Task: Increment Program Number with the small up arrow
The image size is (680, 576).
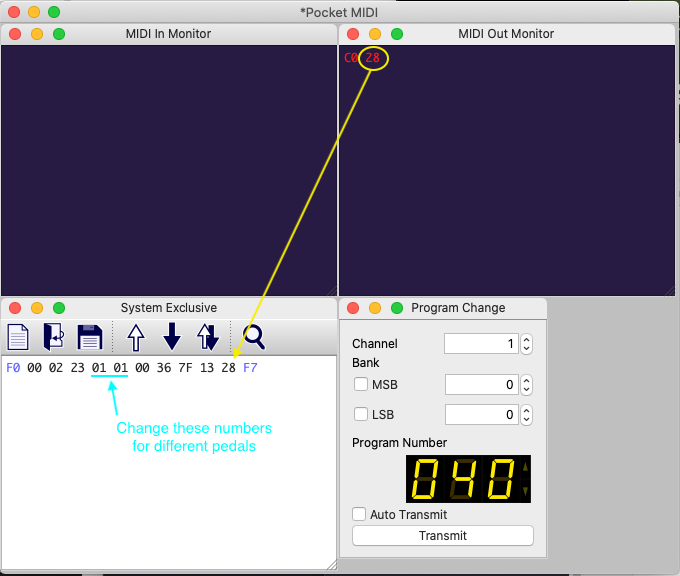Action: tap(526, 467)
